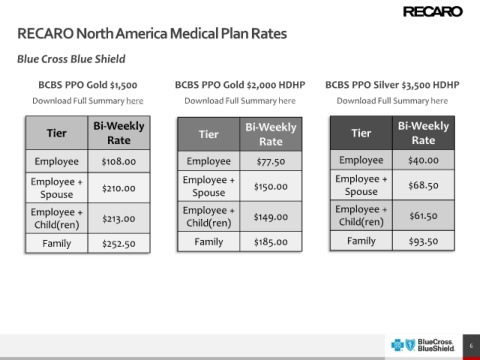
Task: Click the BlueCross BlueShield logo
Action: click(423, 345)
